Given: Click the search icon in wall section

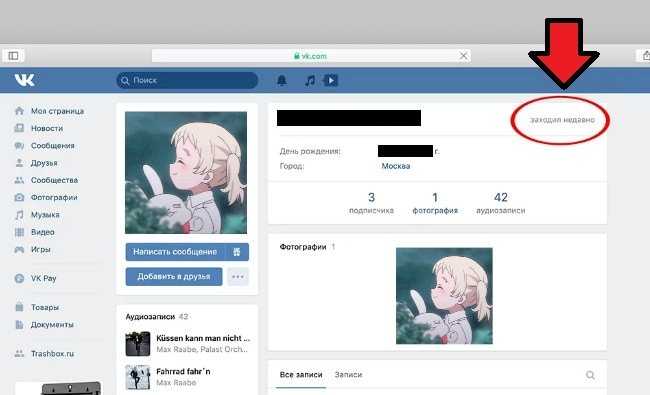Looking at the screenshot, I should (x=590, y=375).
